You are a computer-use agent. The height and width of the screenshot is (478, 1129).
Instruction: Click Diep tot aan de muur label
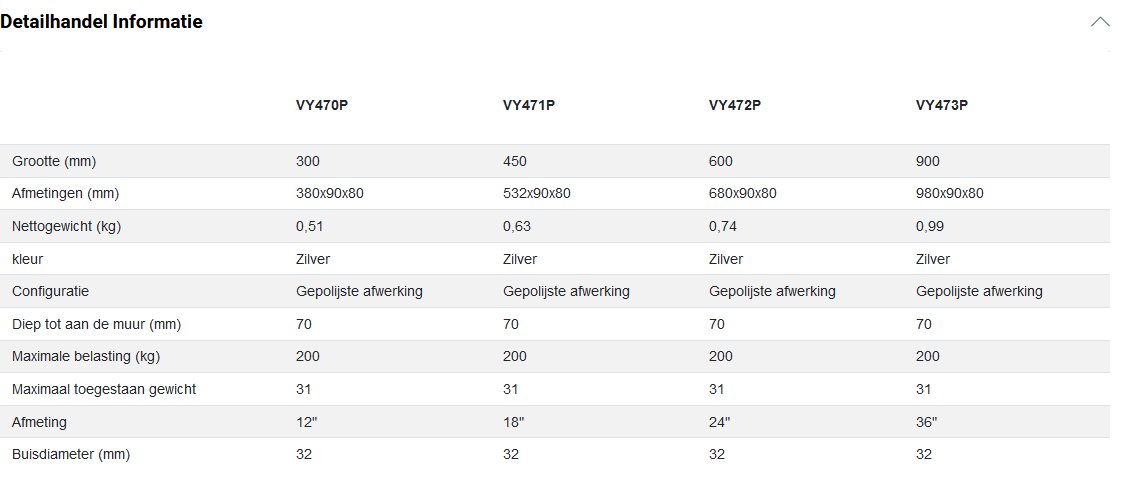(x=96, y=324)
